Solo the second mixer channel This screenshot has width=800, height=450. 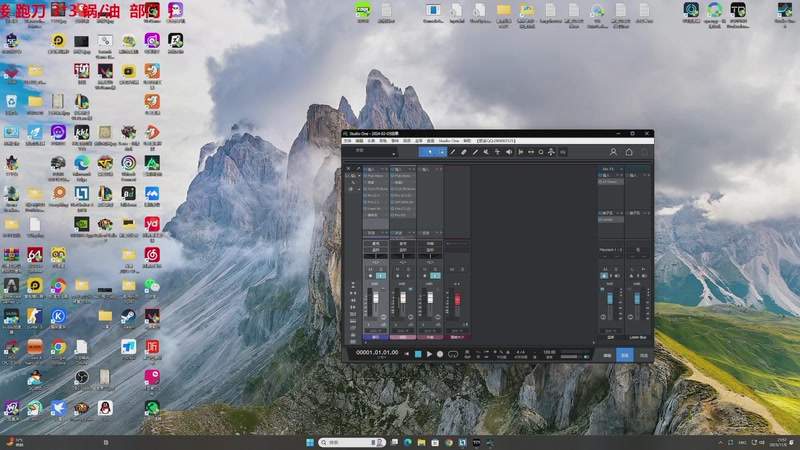pos(408,267)
